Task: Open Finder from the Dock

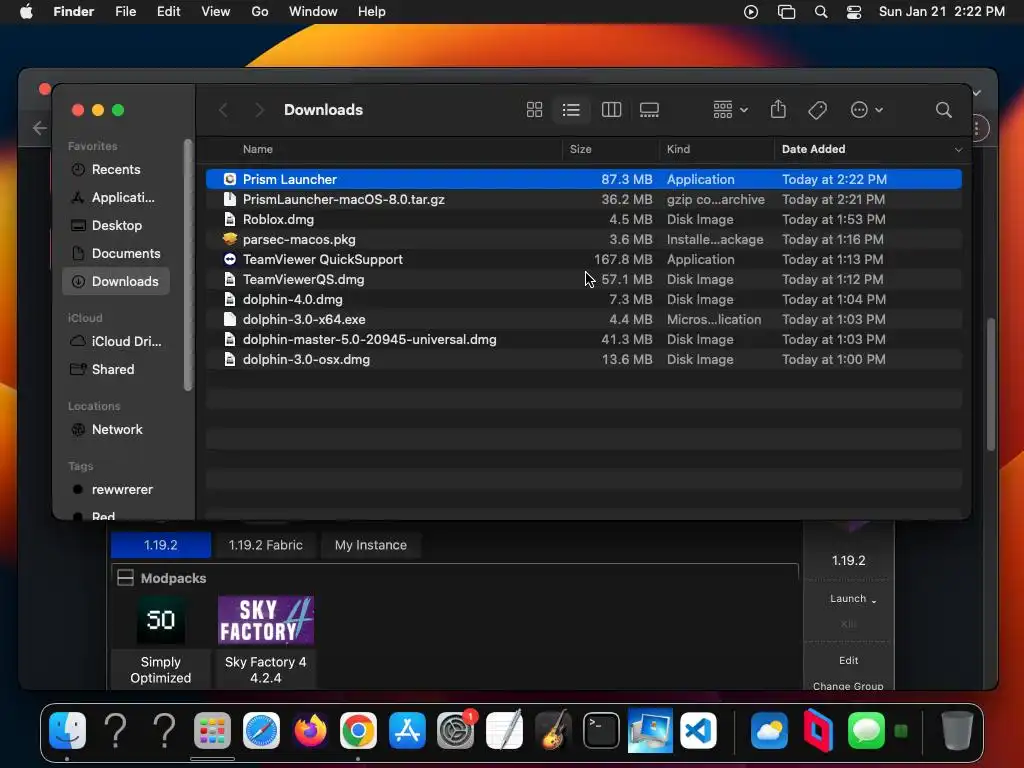Action: click(x=67, y=730)
